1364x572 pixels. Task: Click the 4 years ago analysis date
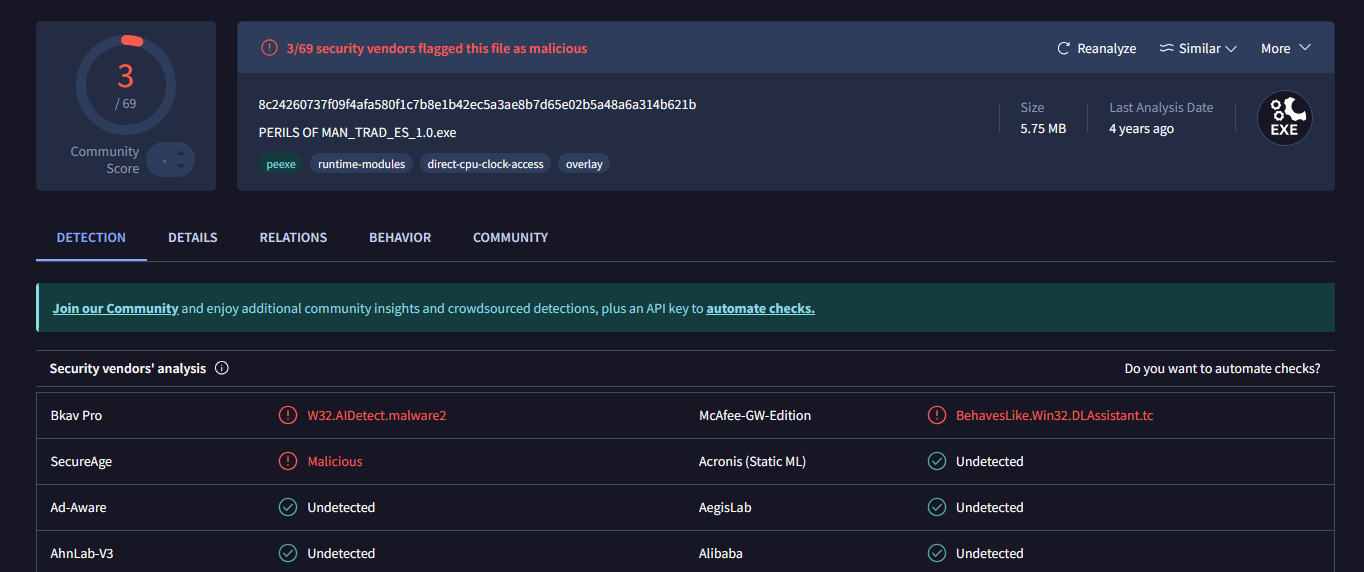coord(1141,129)
